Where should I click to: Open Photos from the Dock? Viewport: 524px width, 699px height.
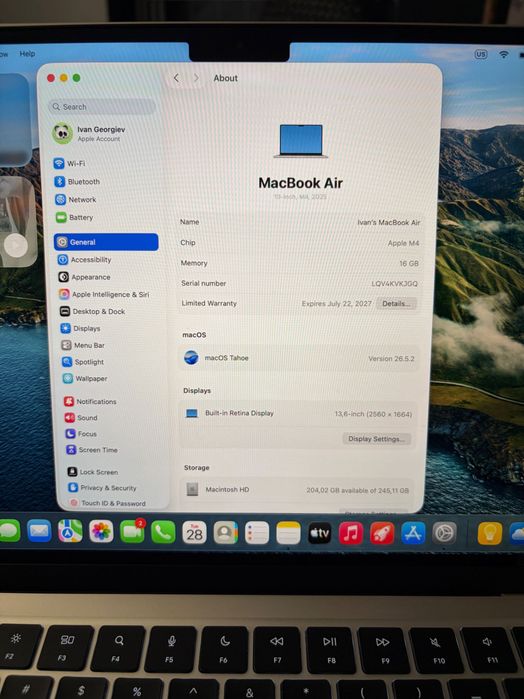click(x=101, y=531)
